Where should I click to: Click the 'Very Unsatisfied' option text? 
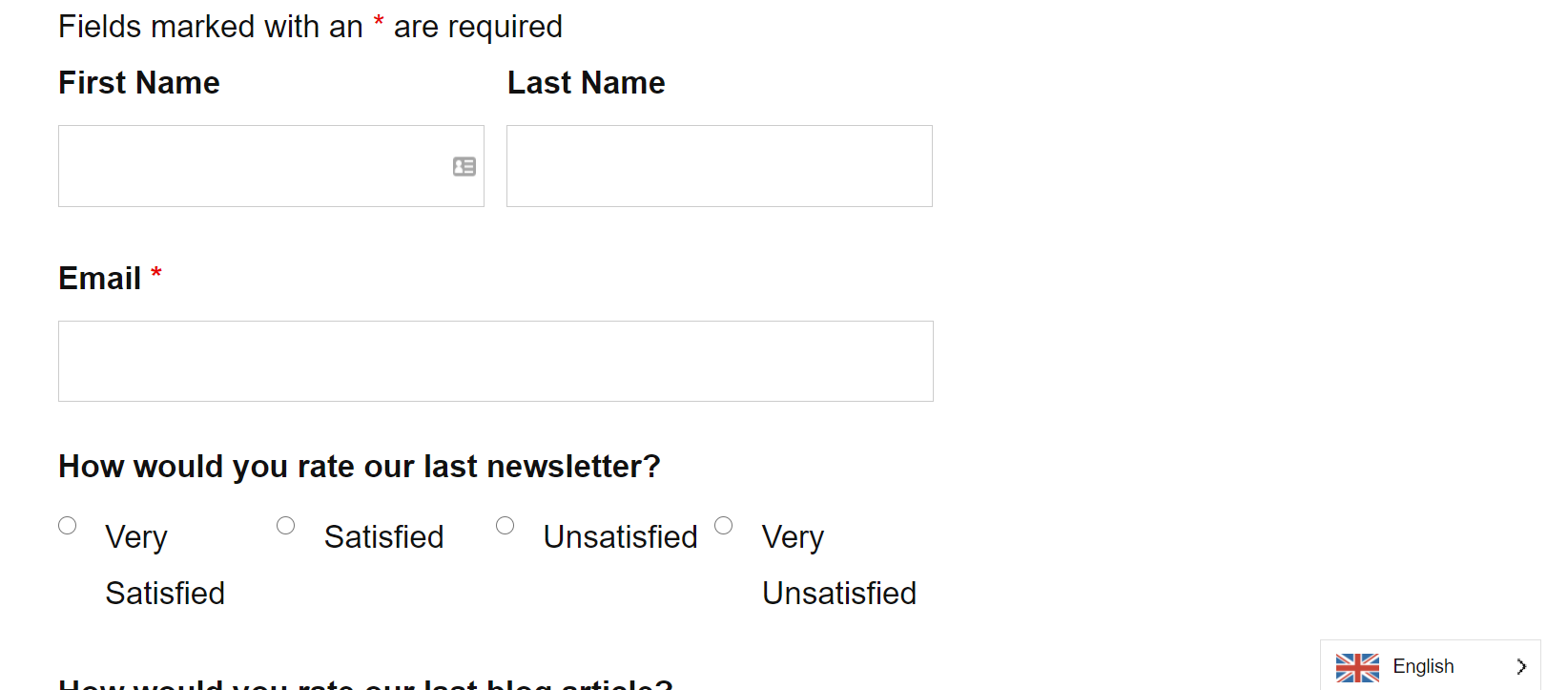point(838,565)
